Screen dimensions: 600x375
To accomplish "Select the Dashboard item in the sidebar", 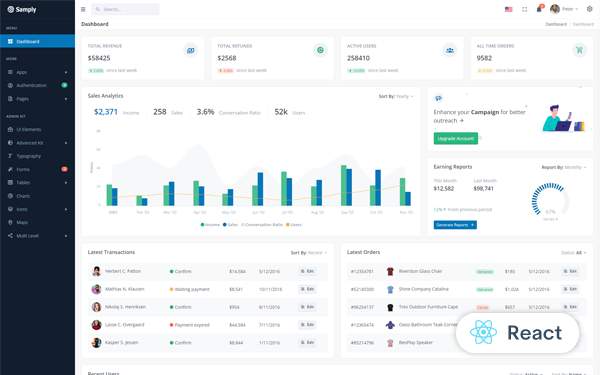I will pyautogui.click(x=38, y=41).
